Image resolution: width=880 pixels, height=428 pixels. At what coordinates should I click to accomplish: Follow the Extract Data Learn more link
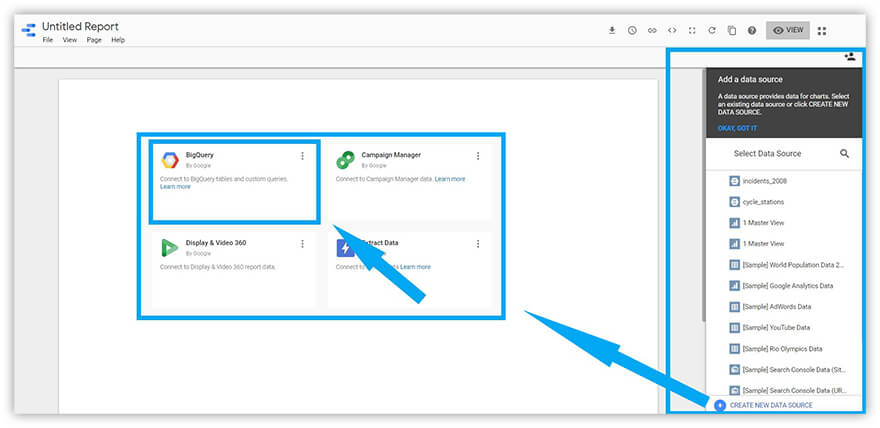415,267
